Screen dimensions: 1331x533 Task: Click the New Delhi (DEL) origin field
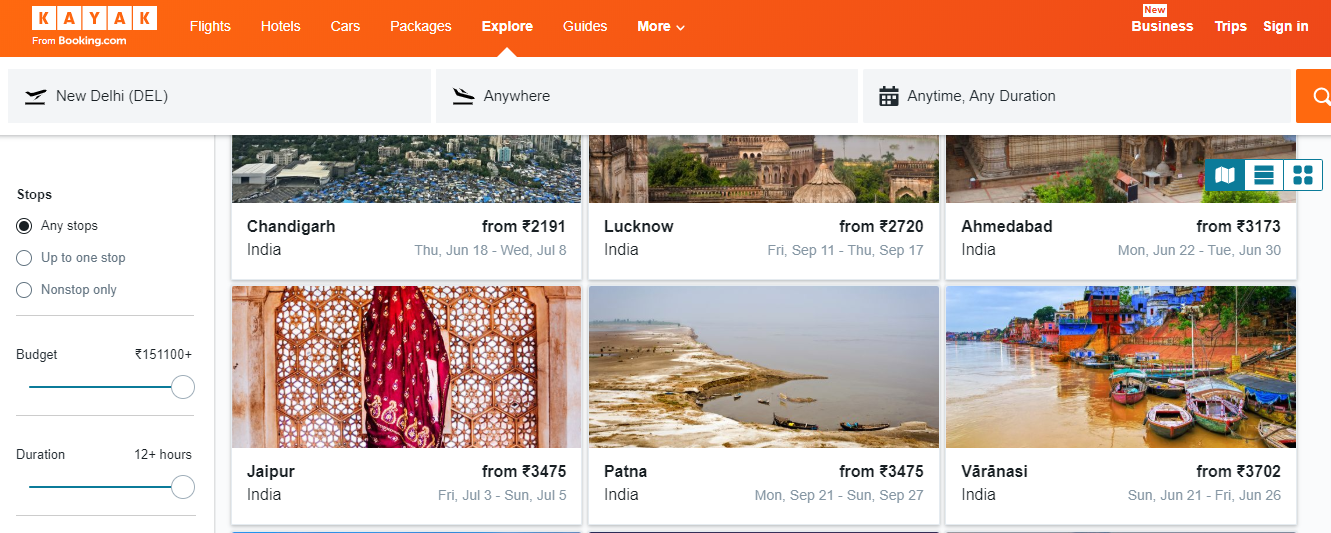(x=219, y=96)
